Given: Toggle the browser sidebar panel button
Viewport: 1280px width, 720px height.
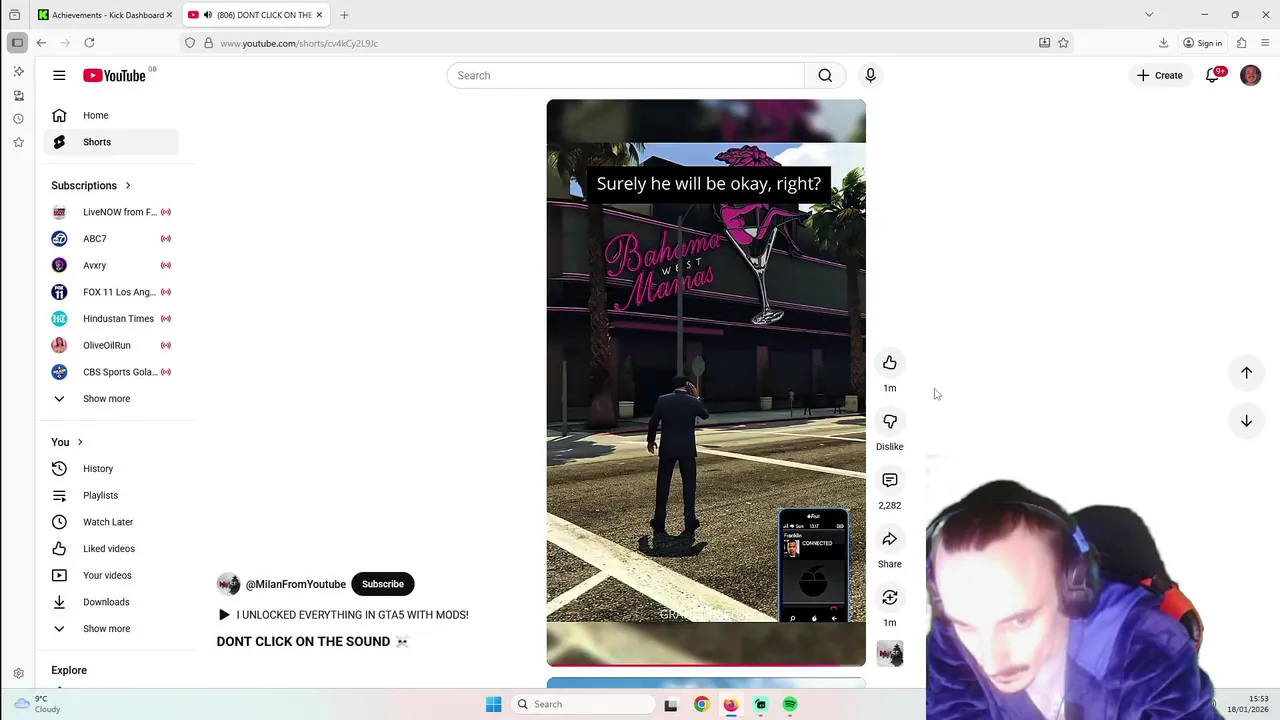Looking at the screenshot, I should (17, 43).
